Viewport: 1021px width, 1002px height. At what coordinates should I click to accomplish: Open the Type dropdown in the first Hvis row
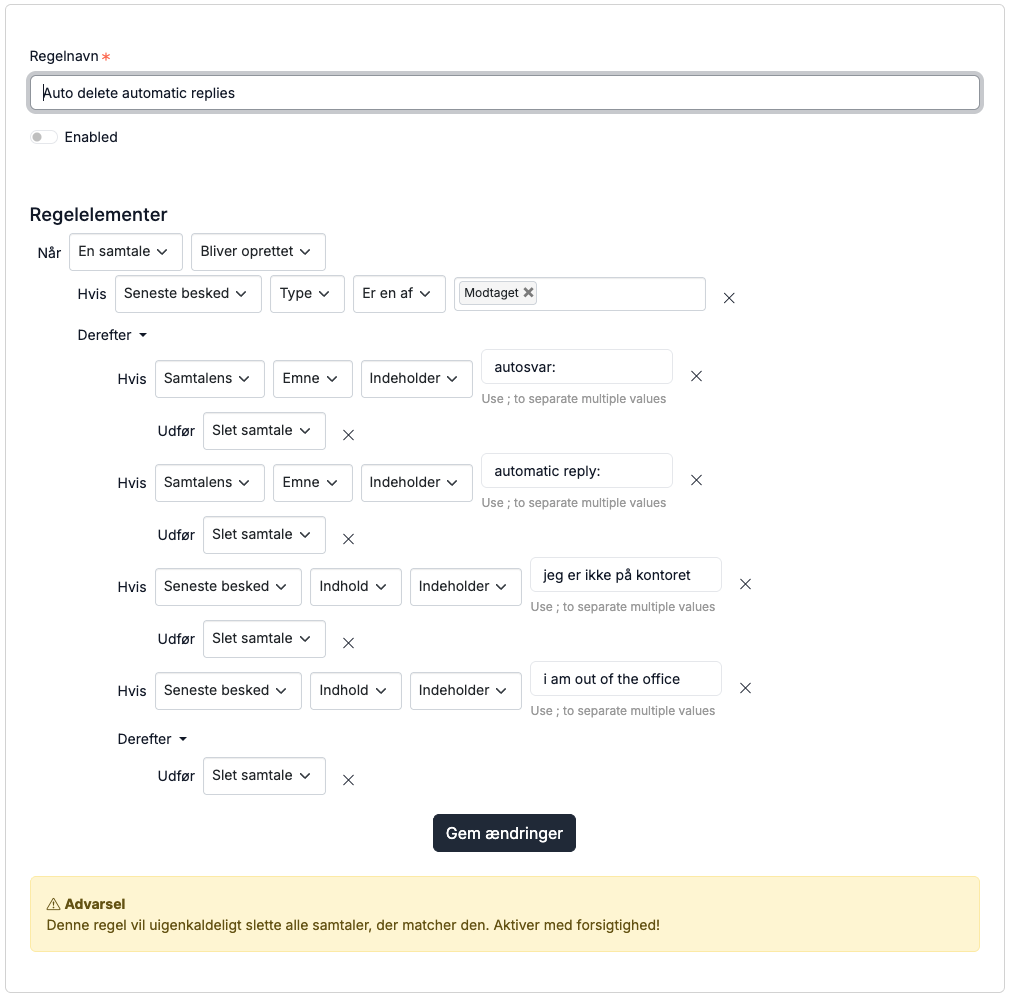click(307, 294)
